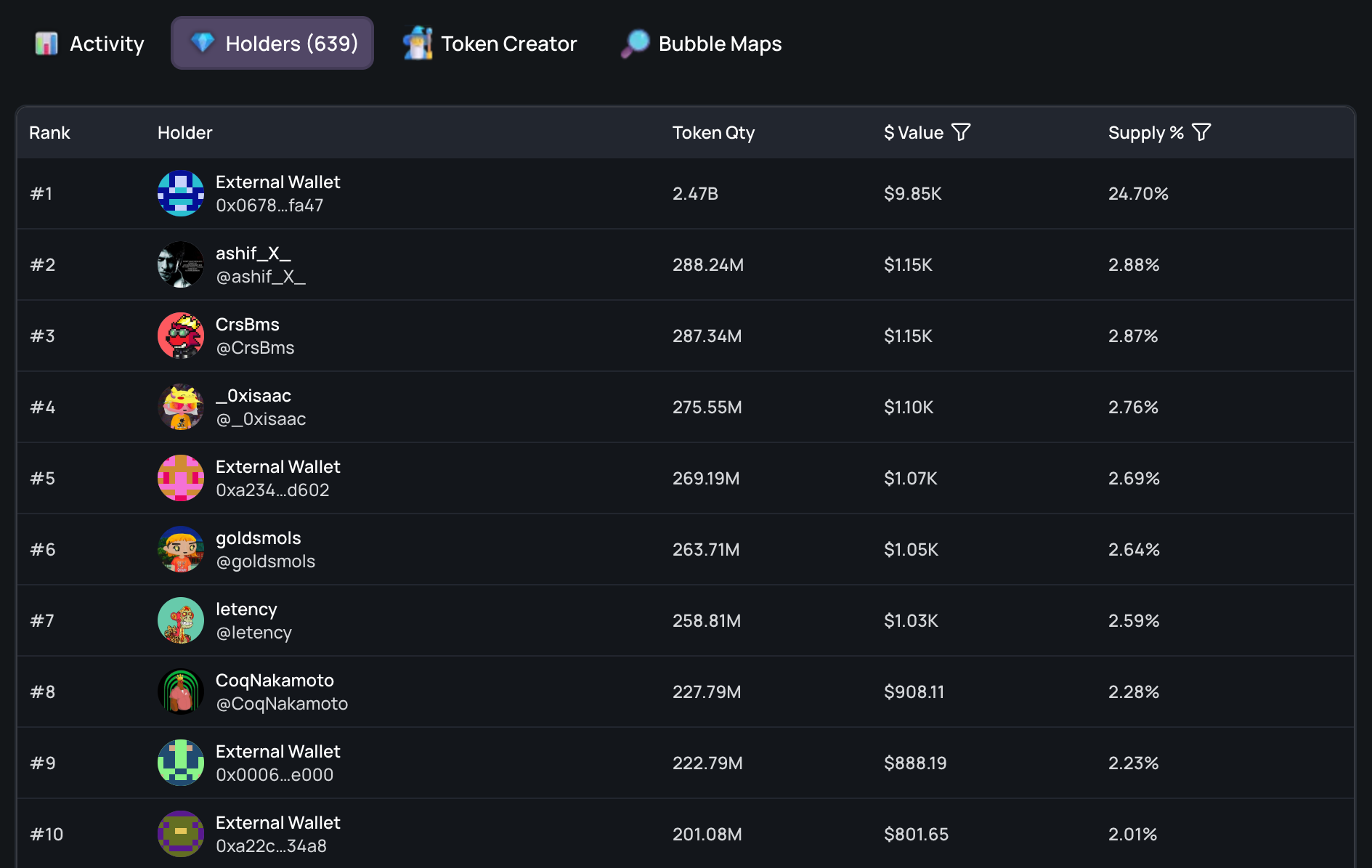Viewport: 1372px width, 868px height.
Task: Open wallet address 0xa22c...34a8
Action: pos(271,846)
